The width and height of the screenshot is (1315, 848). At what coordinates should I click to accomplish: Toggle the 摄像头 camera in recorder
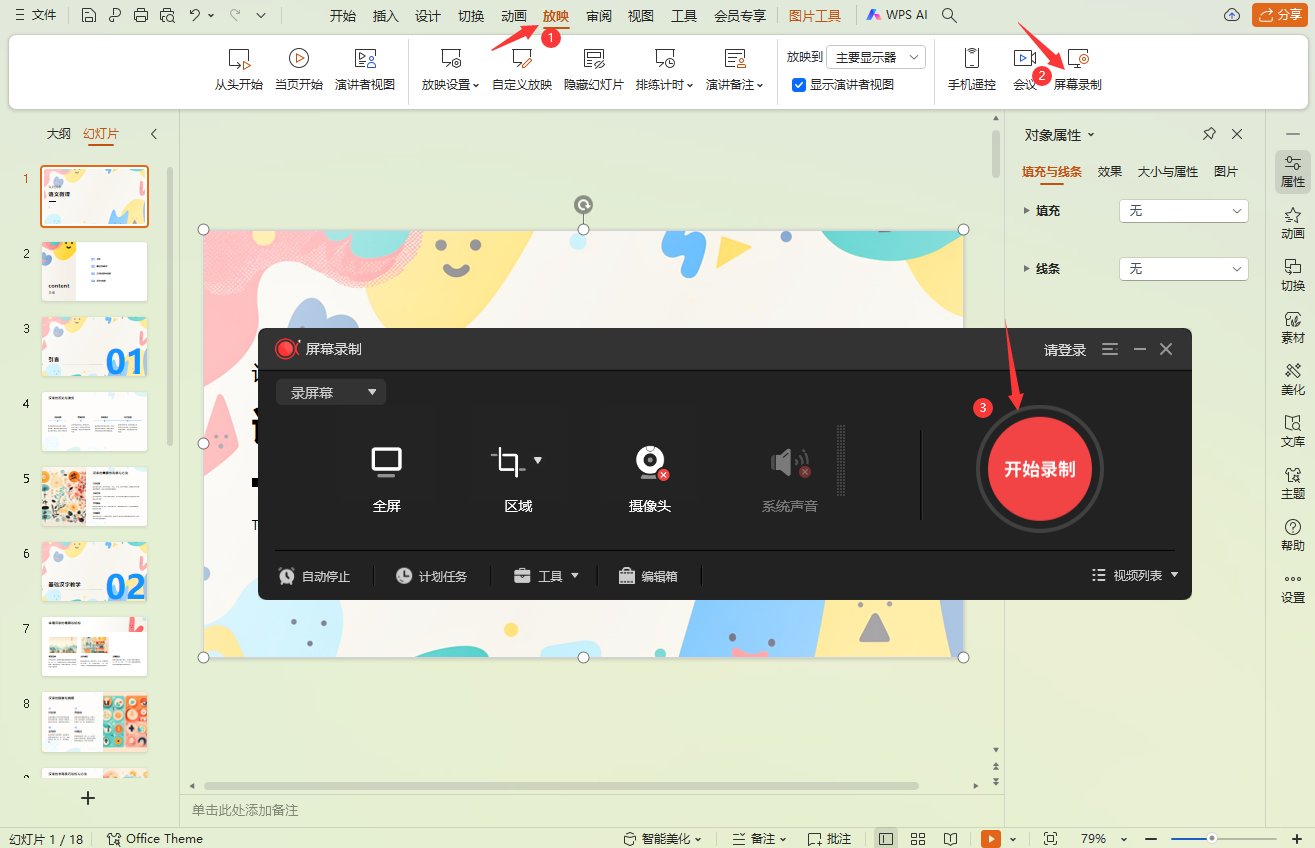650,479
